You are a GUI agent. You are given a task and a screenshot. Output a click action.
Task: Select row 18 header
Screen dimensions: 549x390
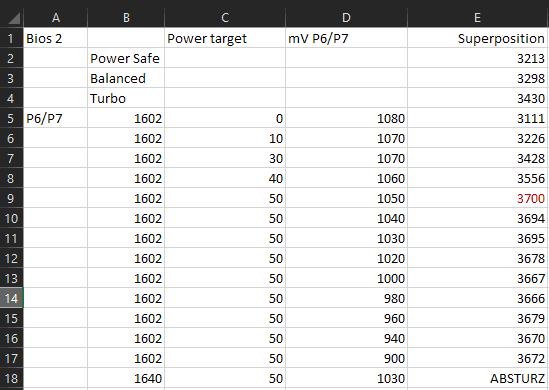[x=12, y=378]
